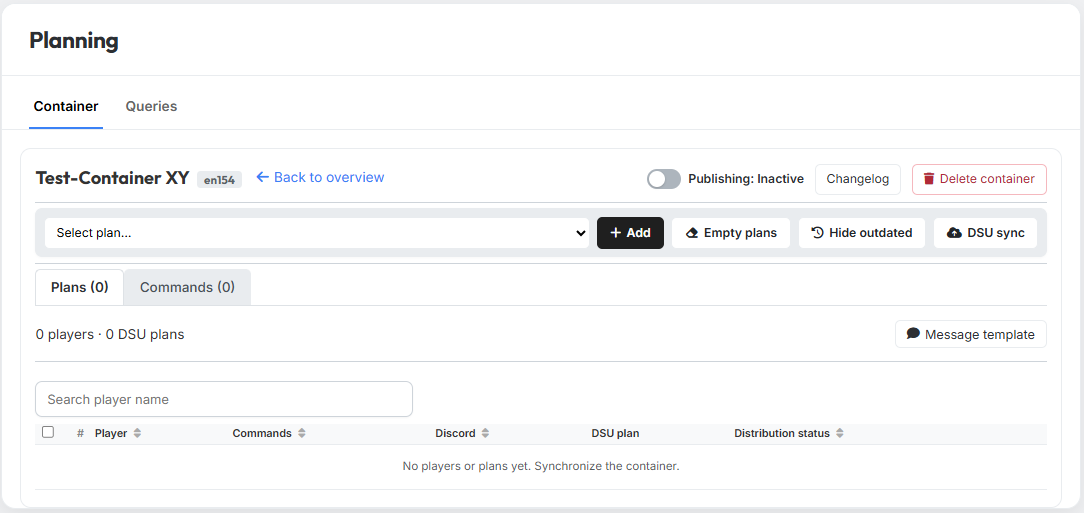Click the cloud upload icon on DSU sync
Viewport: 1084px width, 513px height.
point(954,233)
